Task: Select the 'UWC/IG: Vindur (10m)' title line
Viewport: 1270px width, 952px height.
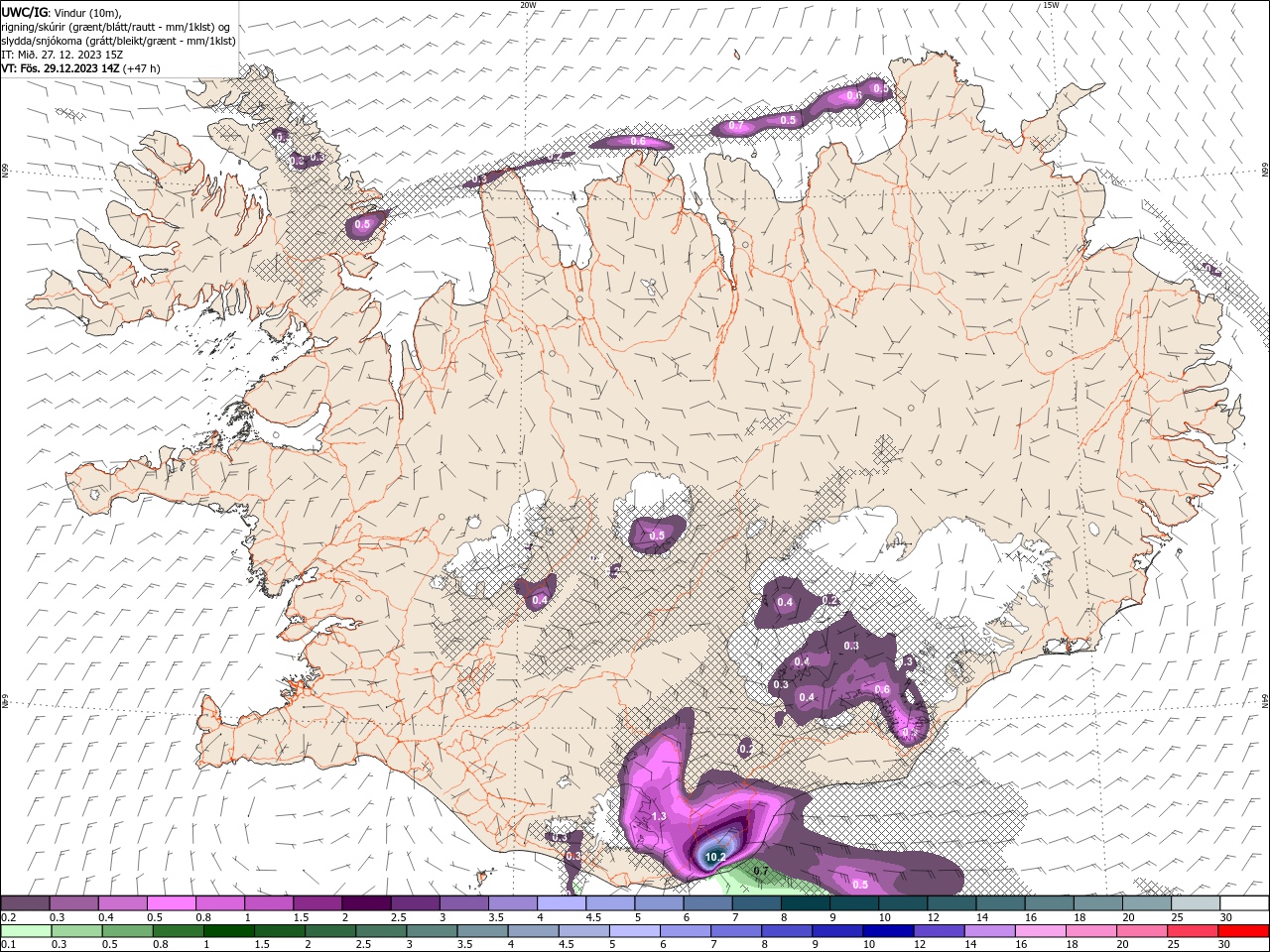Action: [62, 12]
